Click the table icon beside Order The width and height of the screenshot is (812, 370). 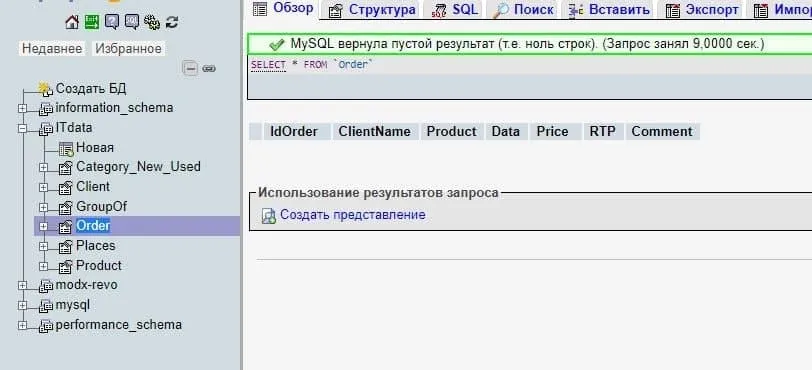(66, 226)
